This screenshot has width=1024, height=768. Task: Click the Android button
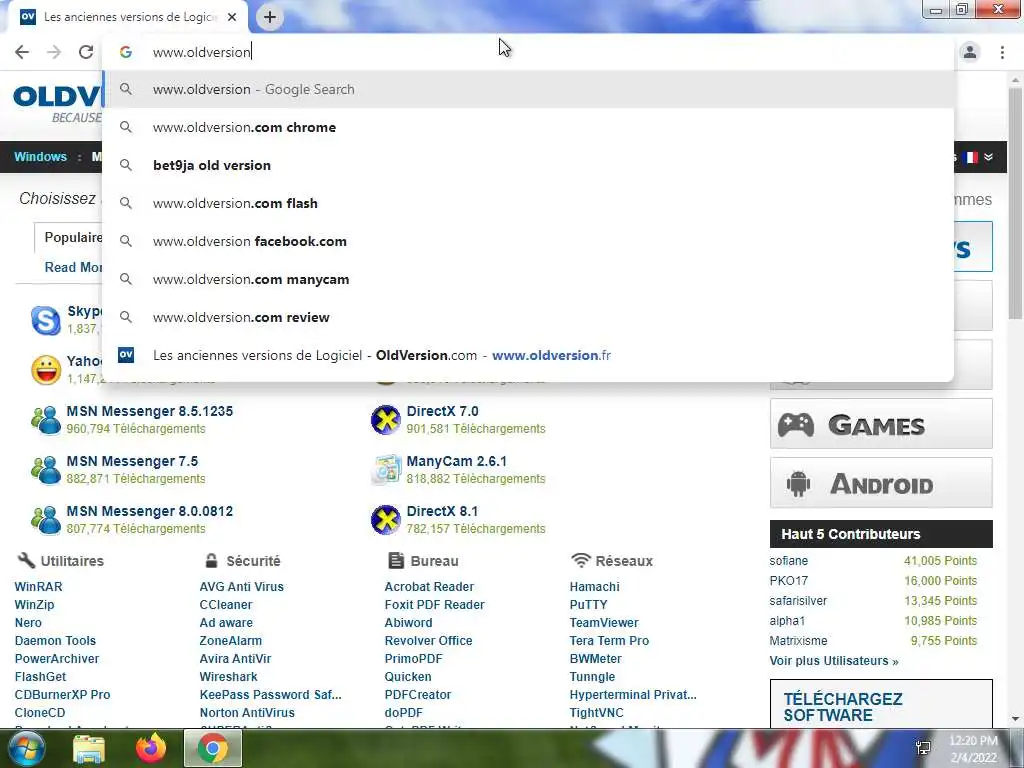coord(881,483)
